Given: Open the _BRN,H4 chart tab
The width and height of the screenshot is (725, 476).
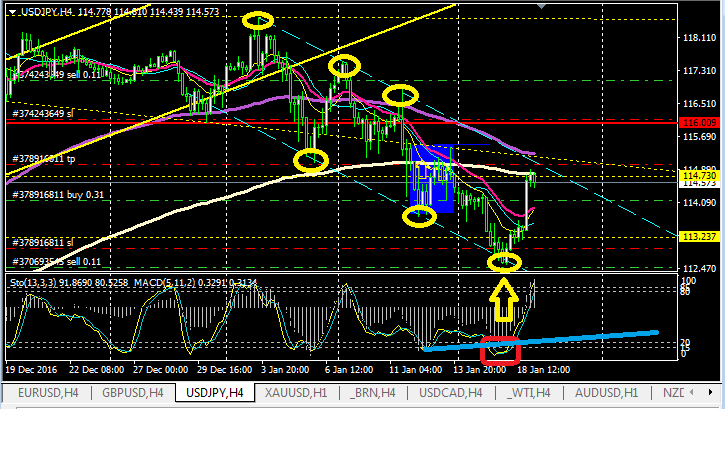Looking at the screenshot, I should click(x=373, y=393).
